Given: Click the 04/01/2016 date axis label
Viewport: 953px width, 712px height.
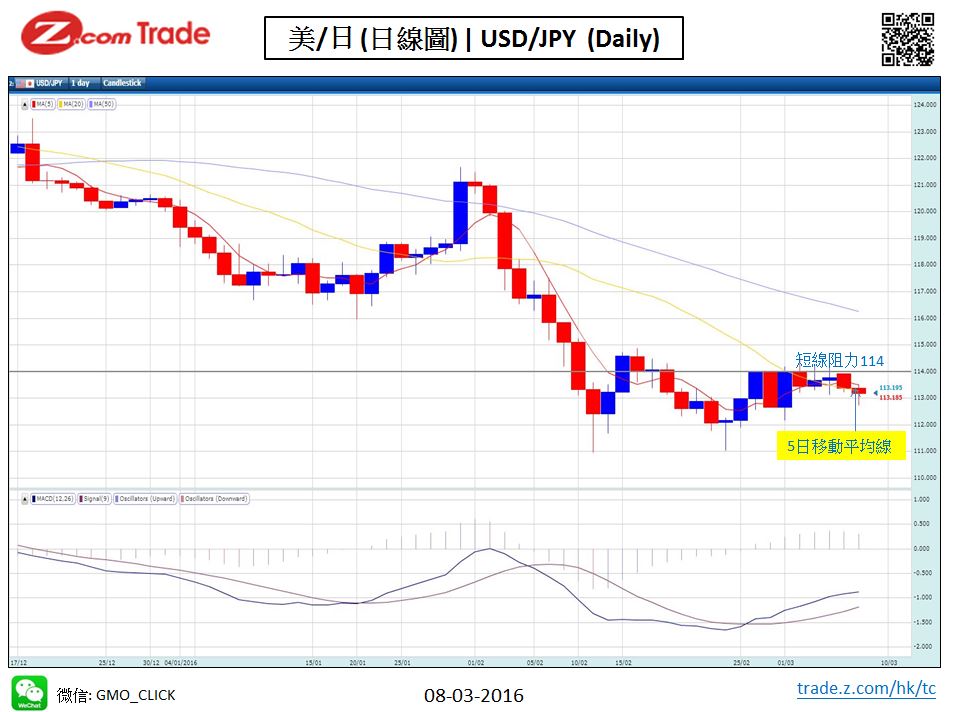Looking at the screenshot, I should pos(181,663).
